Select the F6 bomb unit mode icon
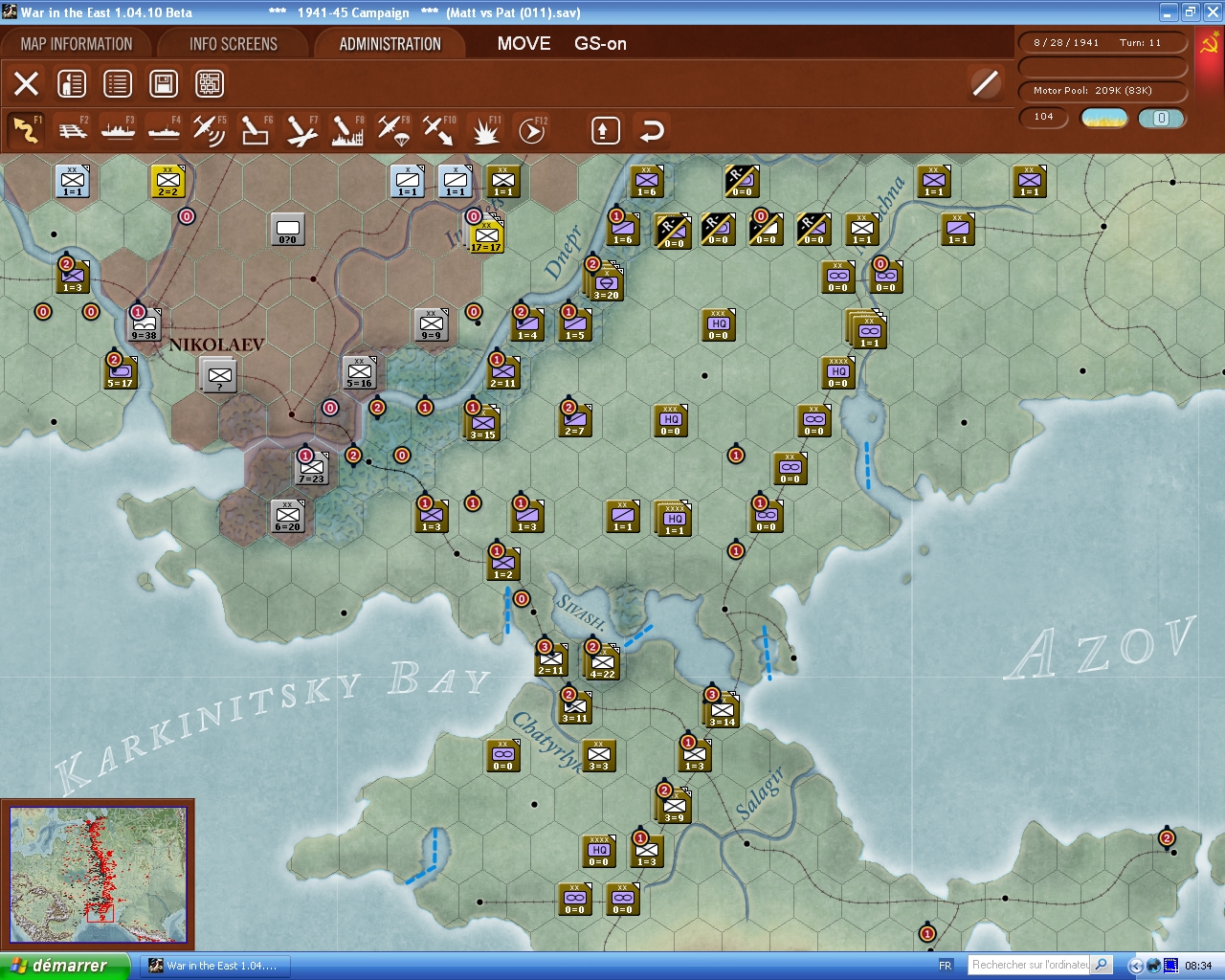The width and height of the screenshot is (1225, 980). [x=256, y=130]
